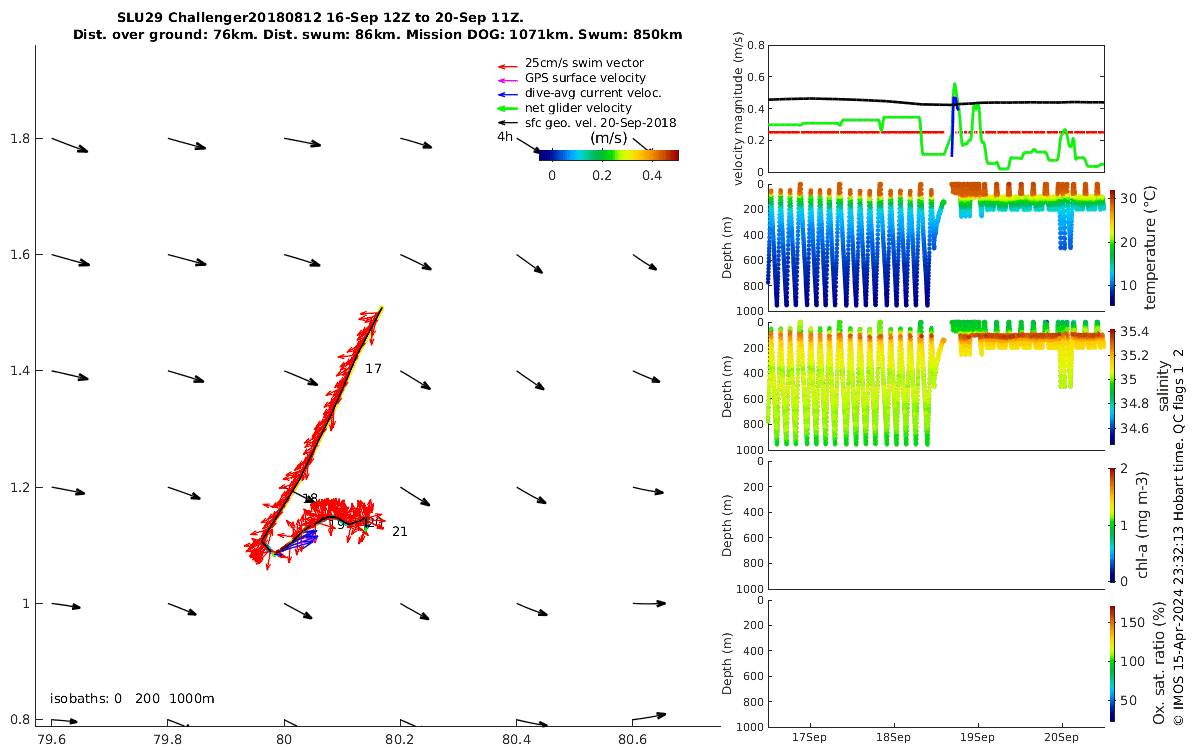The height and width of the screenshot is (750, 1200).
Task: Click the Ox. sat. ratio colorbar
Action: coord(1113,663)
